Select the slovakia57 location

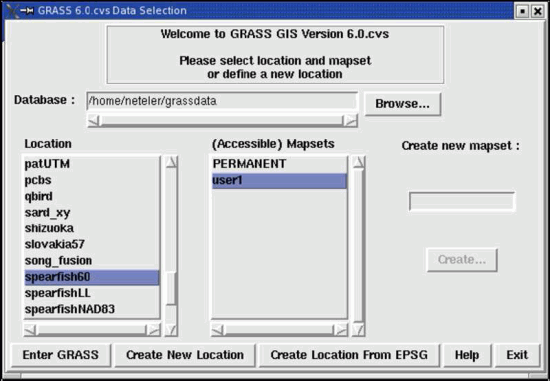coord(92,245)
